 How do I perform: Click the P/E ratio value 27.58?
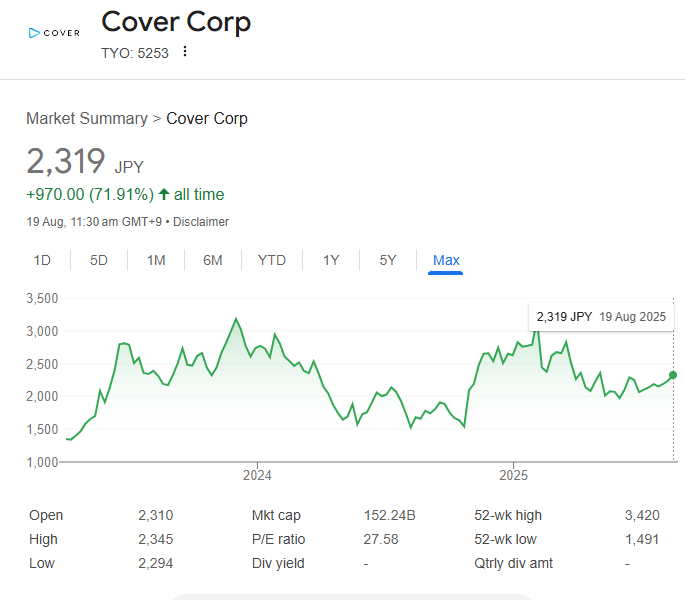point(381,539)
